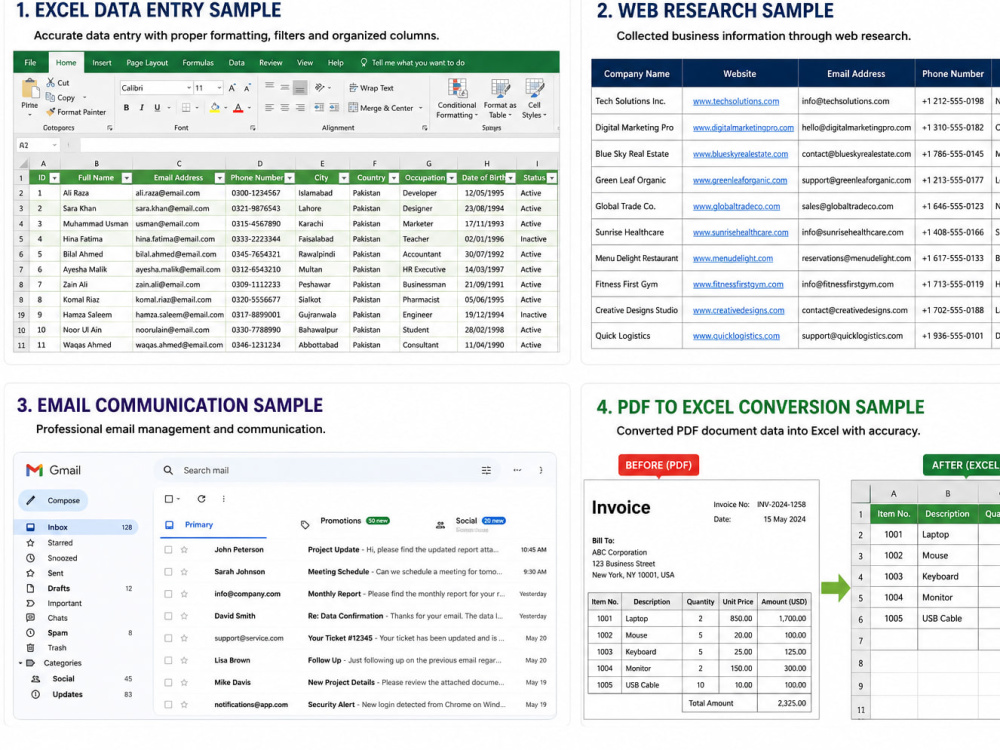Click the Decrease Font Size icon
Screen dimensions: 1000x750
(247, 88)
